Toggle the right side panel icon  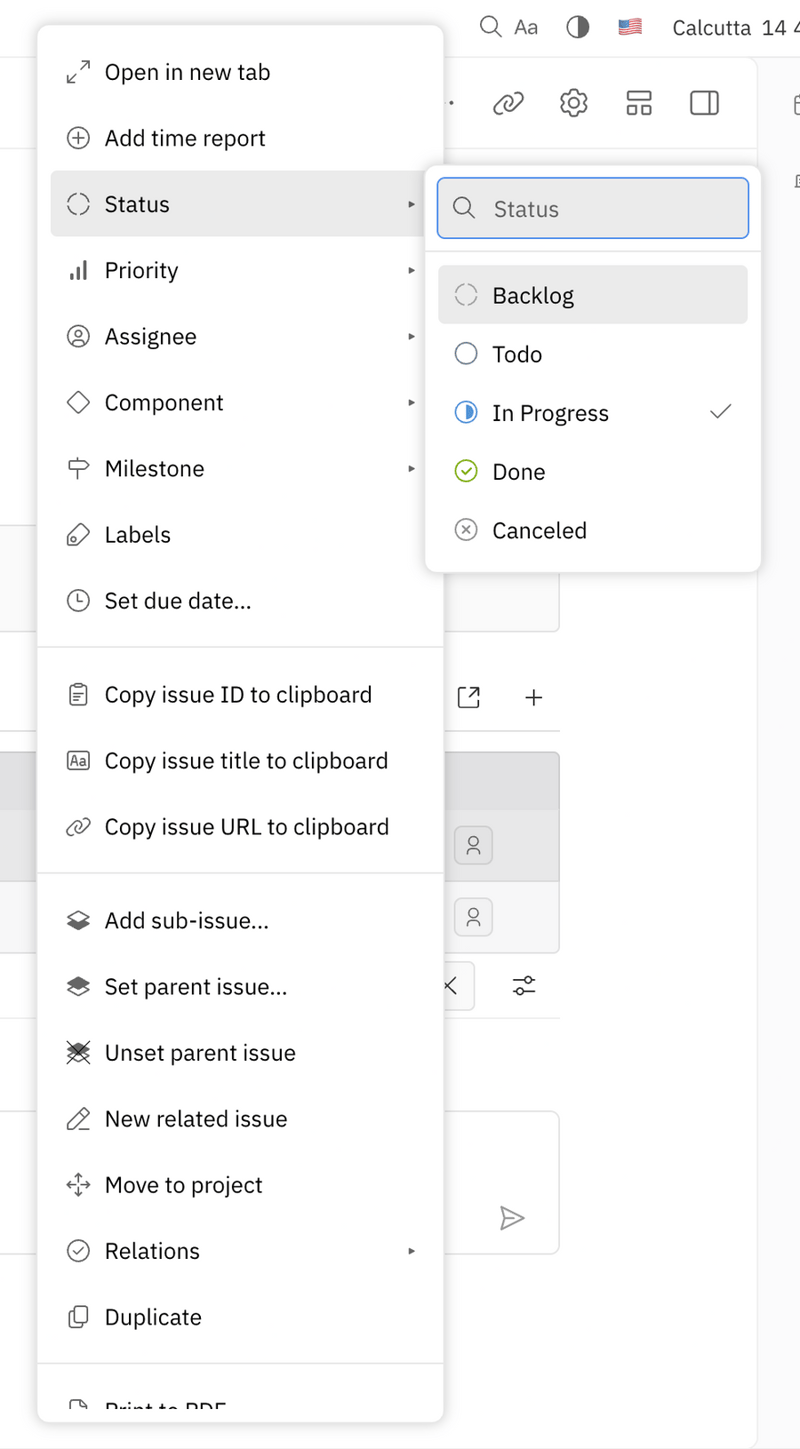tap(704, 103)
